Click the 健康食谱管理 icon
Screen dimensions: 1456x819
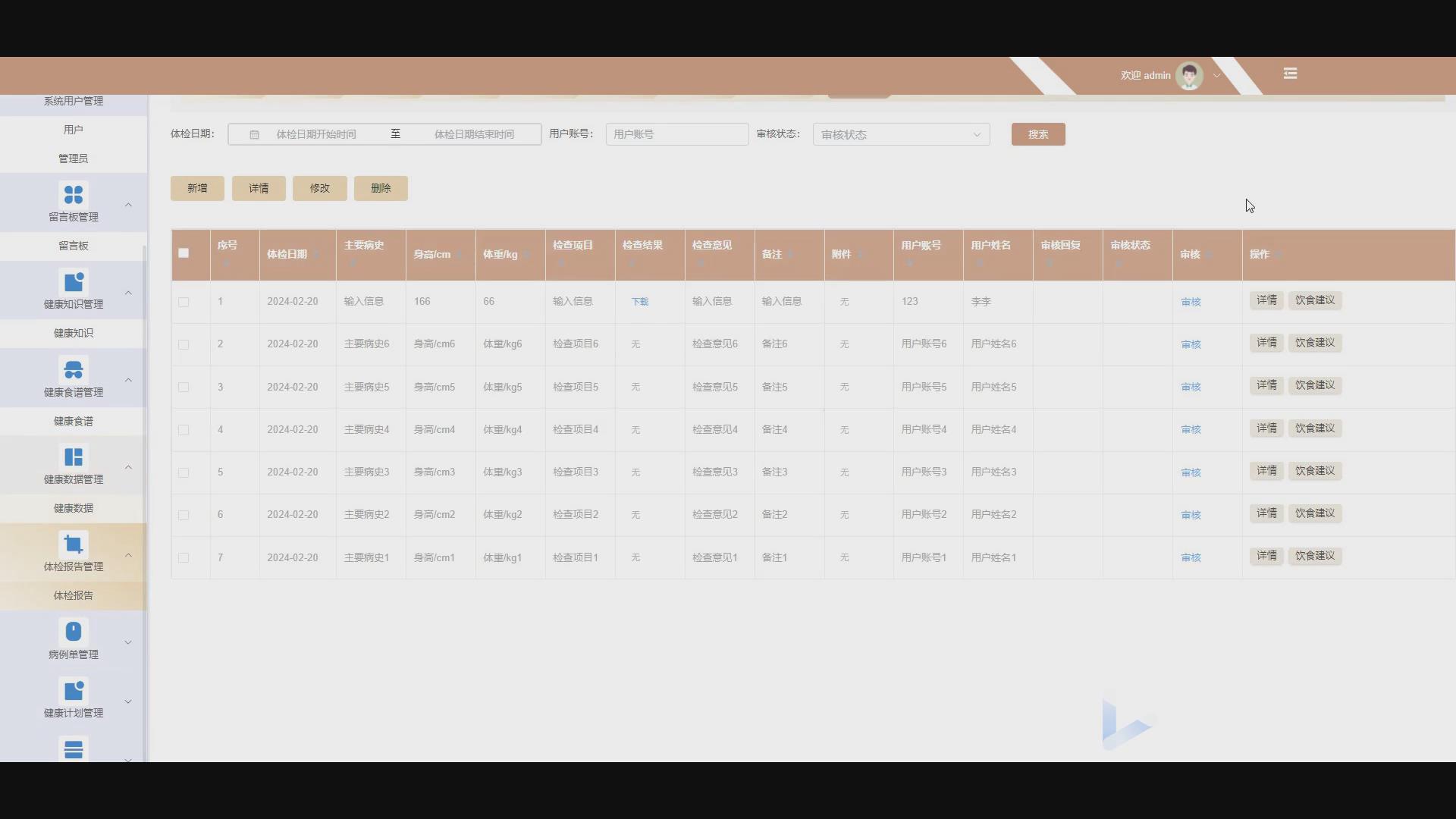(74, 370)
